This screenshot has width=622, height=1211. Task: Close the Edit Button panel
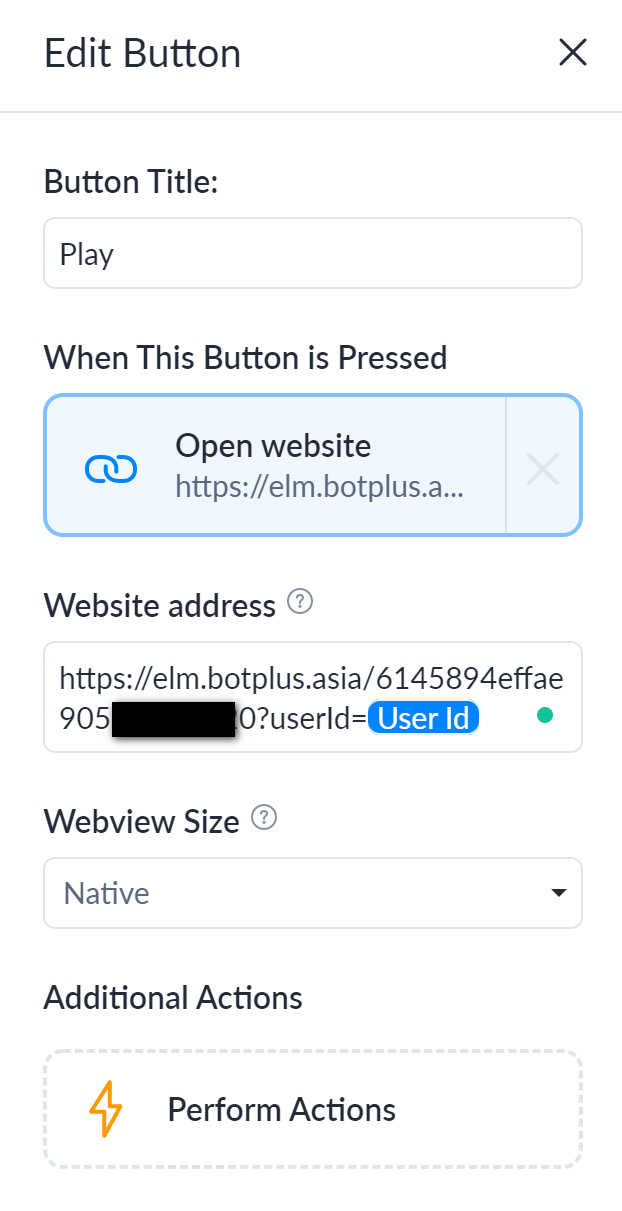tap(572, 53)
